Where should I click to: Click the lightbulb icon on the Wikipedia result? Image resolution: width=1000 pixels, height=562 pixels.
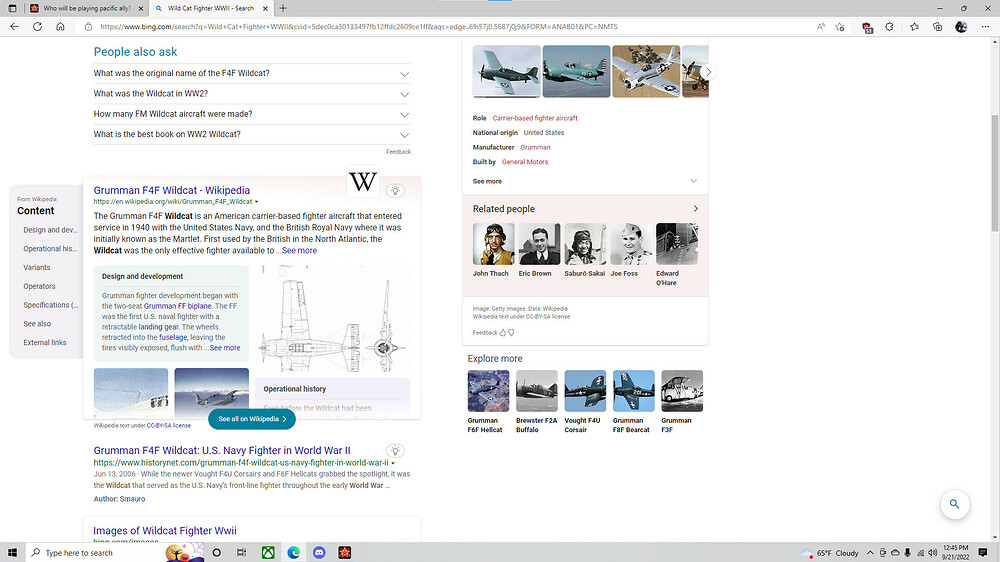click(x=395, y=191)
